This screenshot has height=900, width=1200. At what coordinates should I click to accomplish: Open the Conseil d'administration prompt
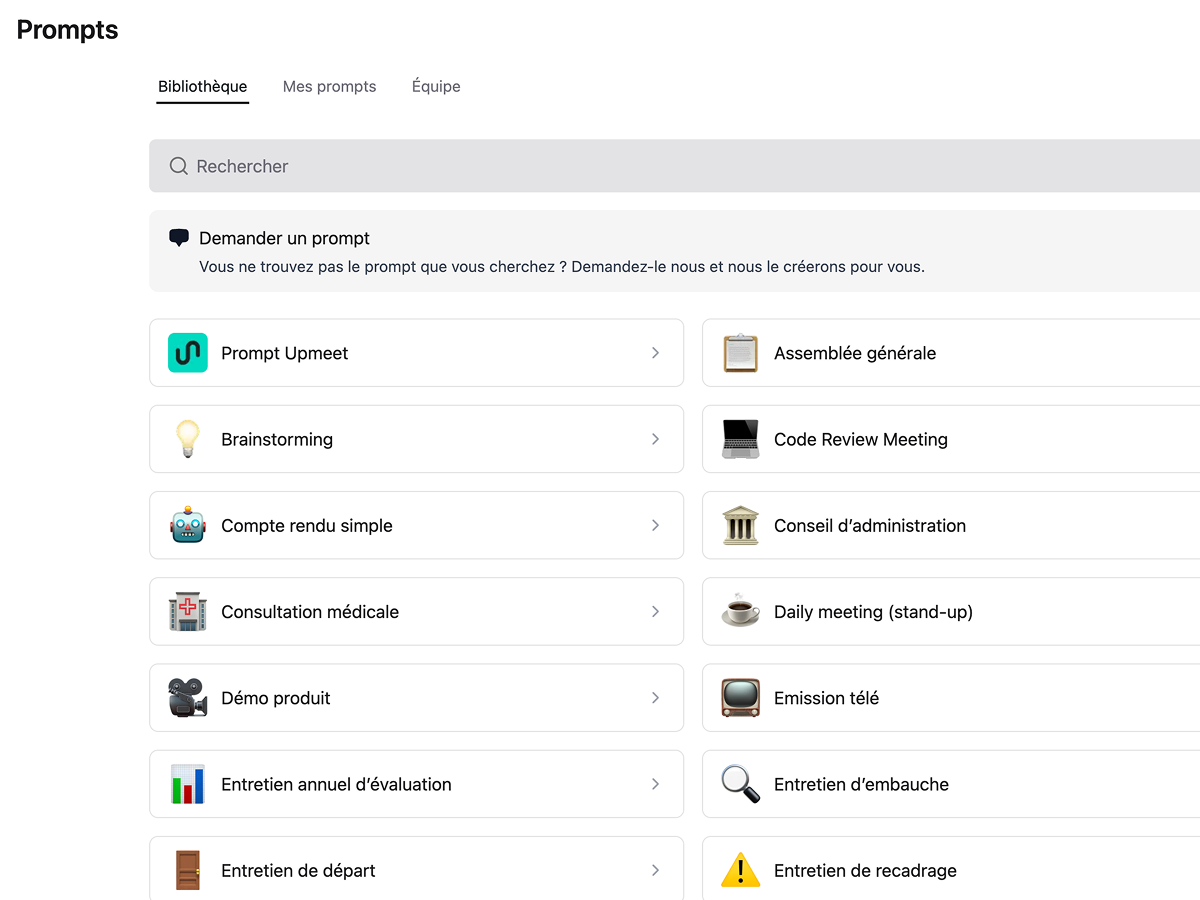(x=869, y=525)
